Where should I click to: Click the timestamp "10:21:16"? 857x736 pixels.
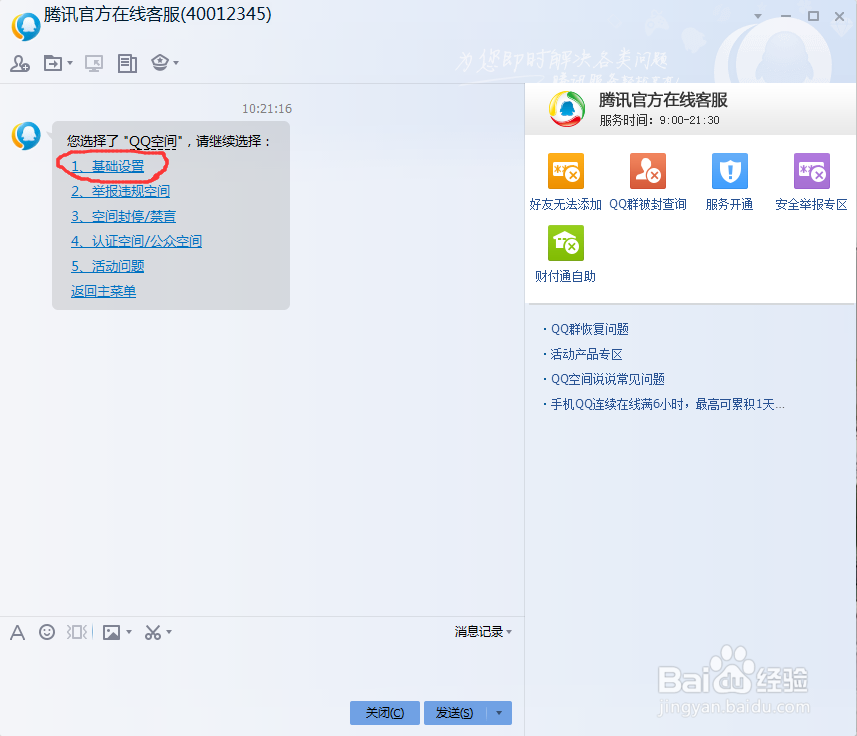coord(267,109)
